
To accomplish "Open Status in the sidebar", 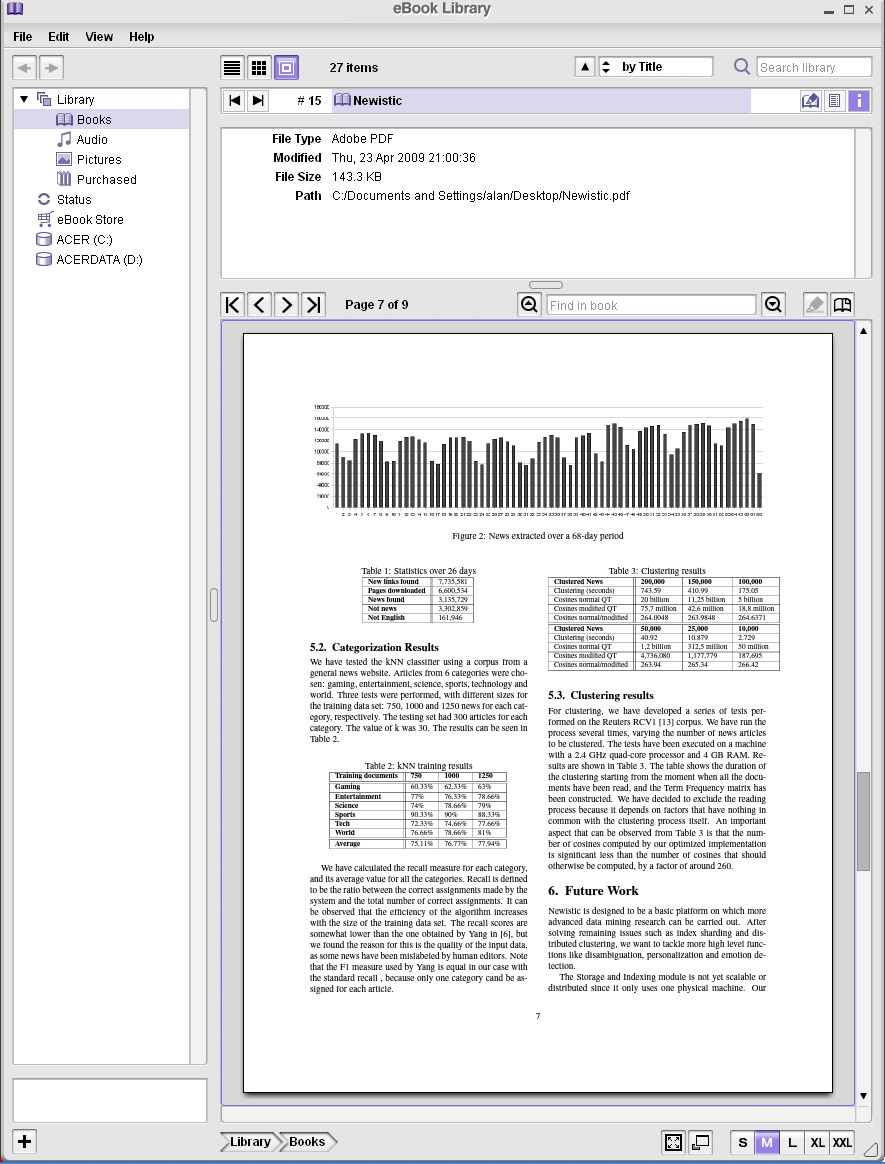I will pyautogui.click(x=74, y=200).
